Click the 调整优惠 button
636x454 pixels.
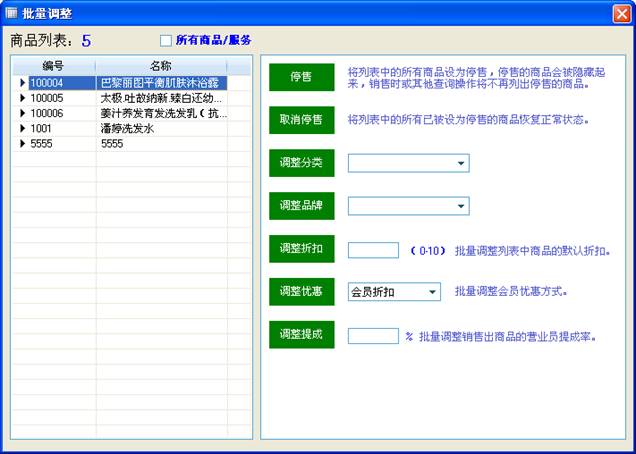(301, 292)
